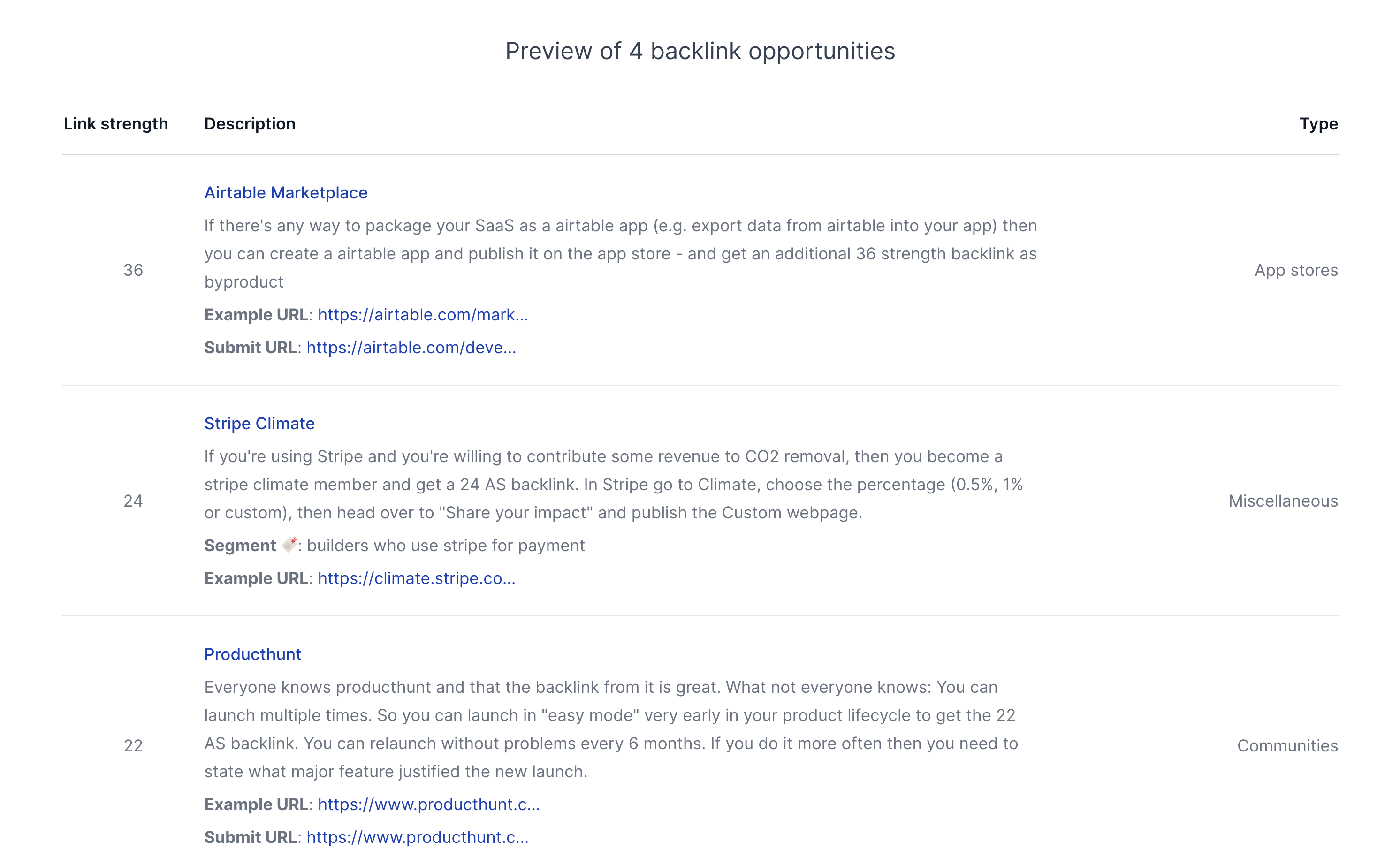
Task: Click the Description column header
Action: pyautogui.click(x=250, y=123)
